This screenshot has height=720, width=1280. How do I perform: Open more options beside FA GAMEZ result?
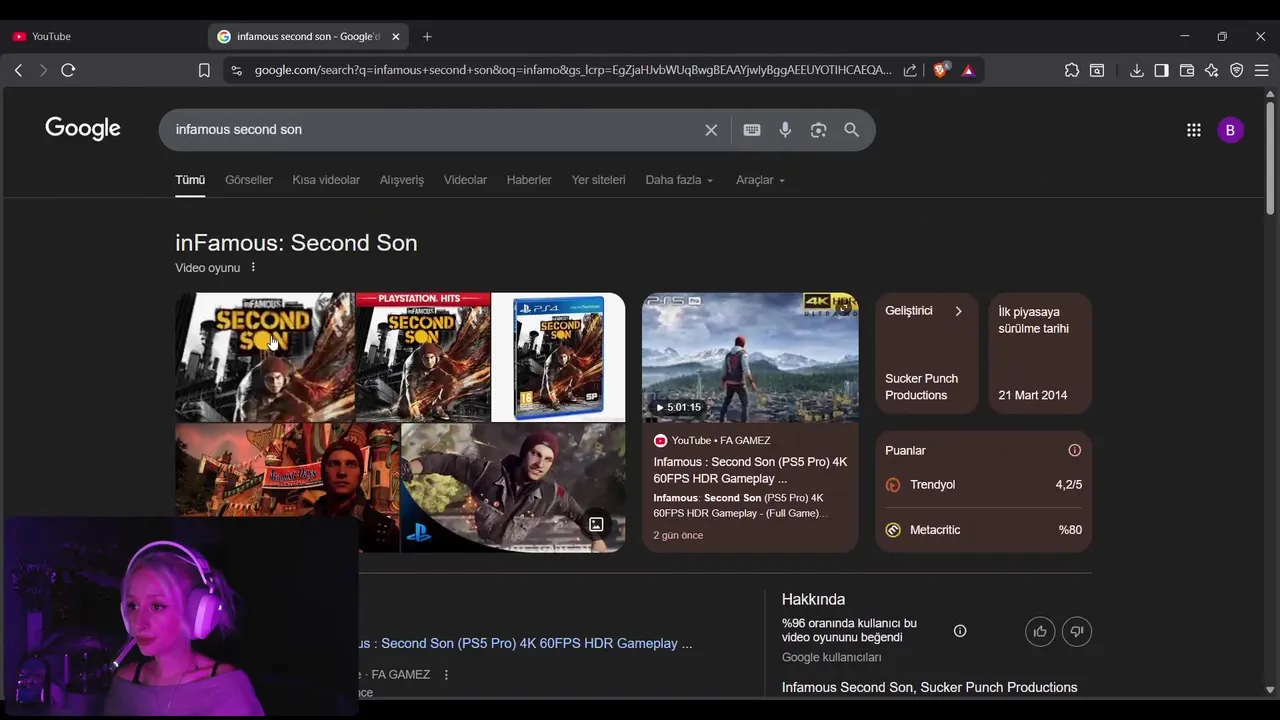point(446,675)
